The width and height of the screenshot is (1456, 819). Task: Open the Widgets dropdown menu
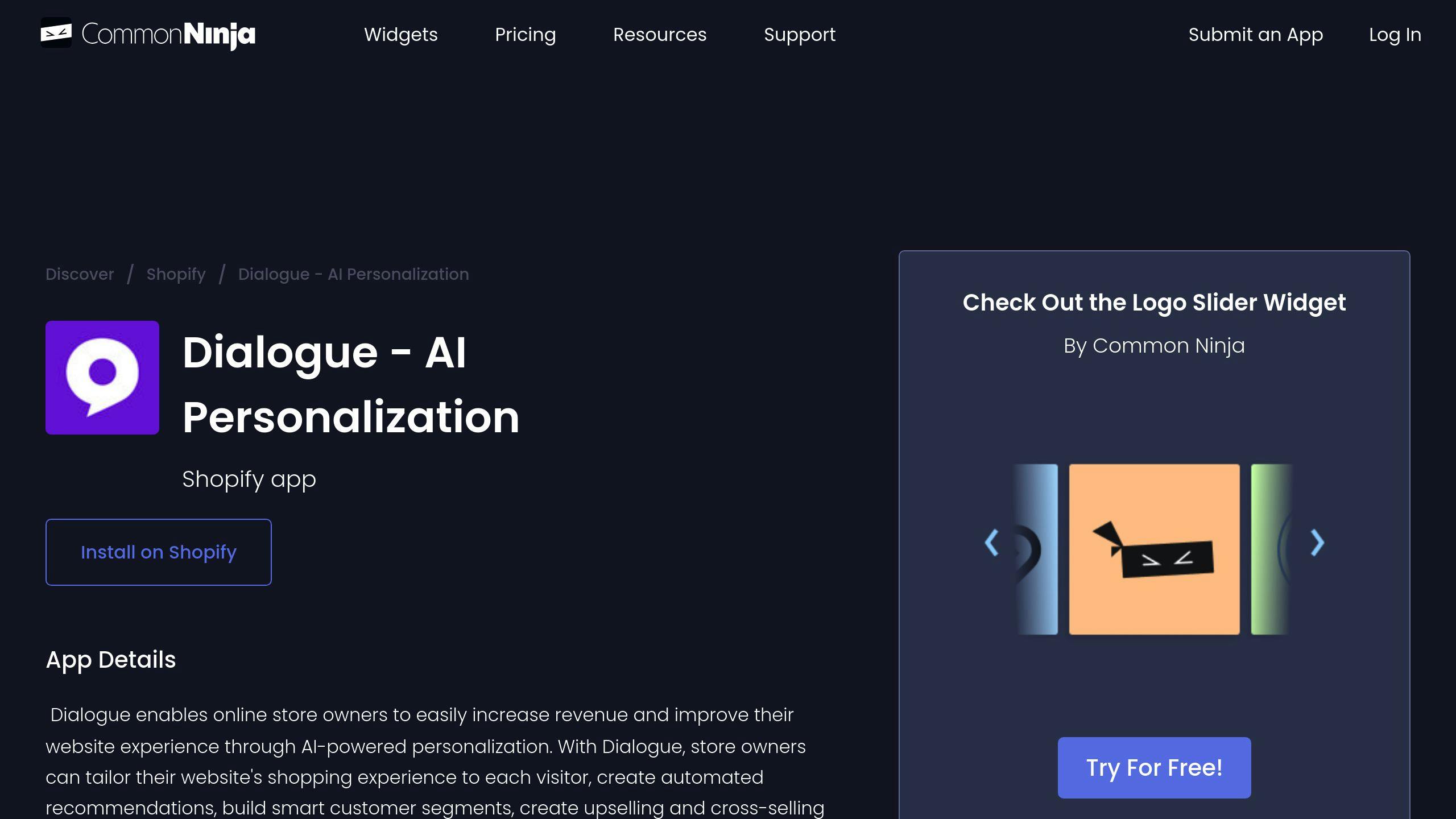click(x=400, y=35)
